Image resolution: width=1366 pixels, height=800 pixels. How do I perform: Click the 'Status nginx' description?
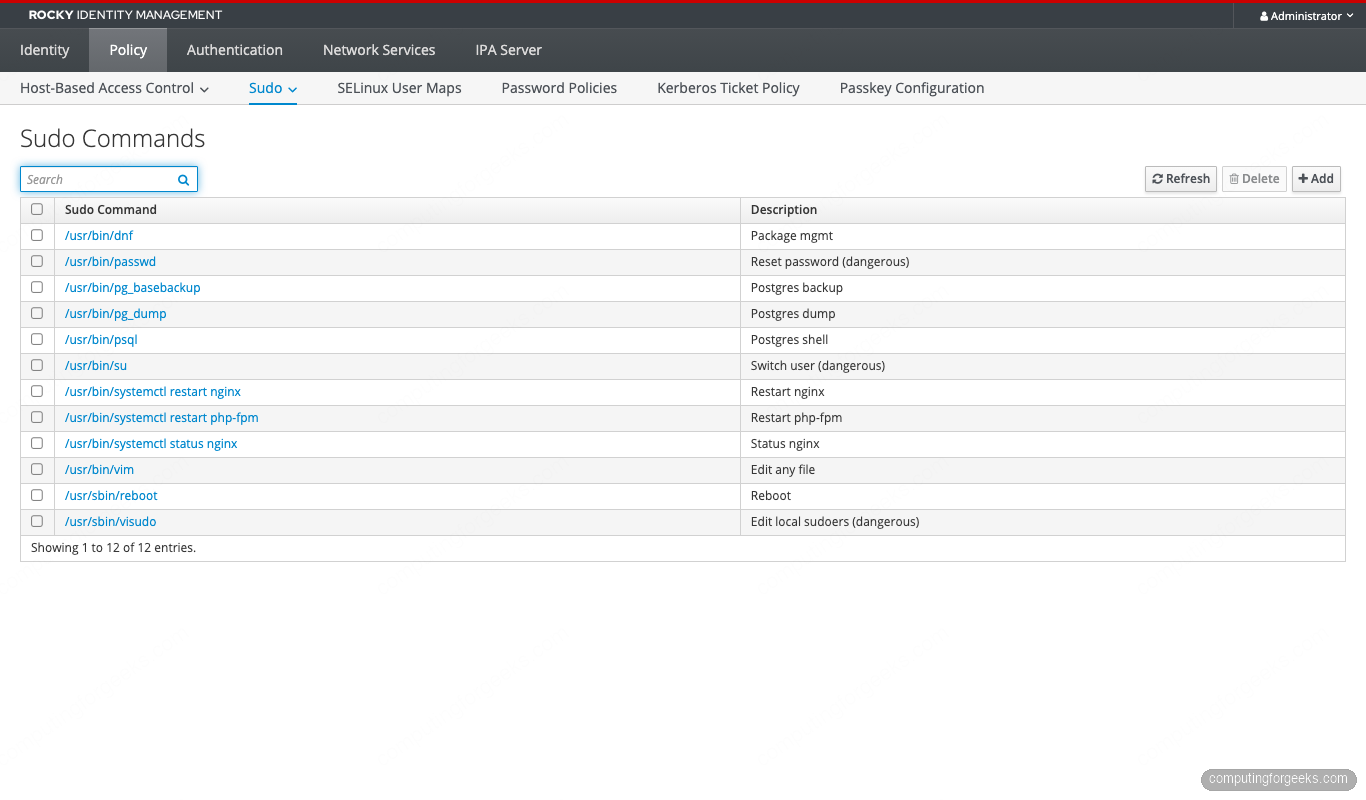click(785, 444)
